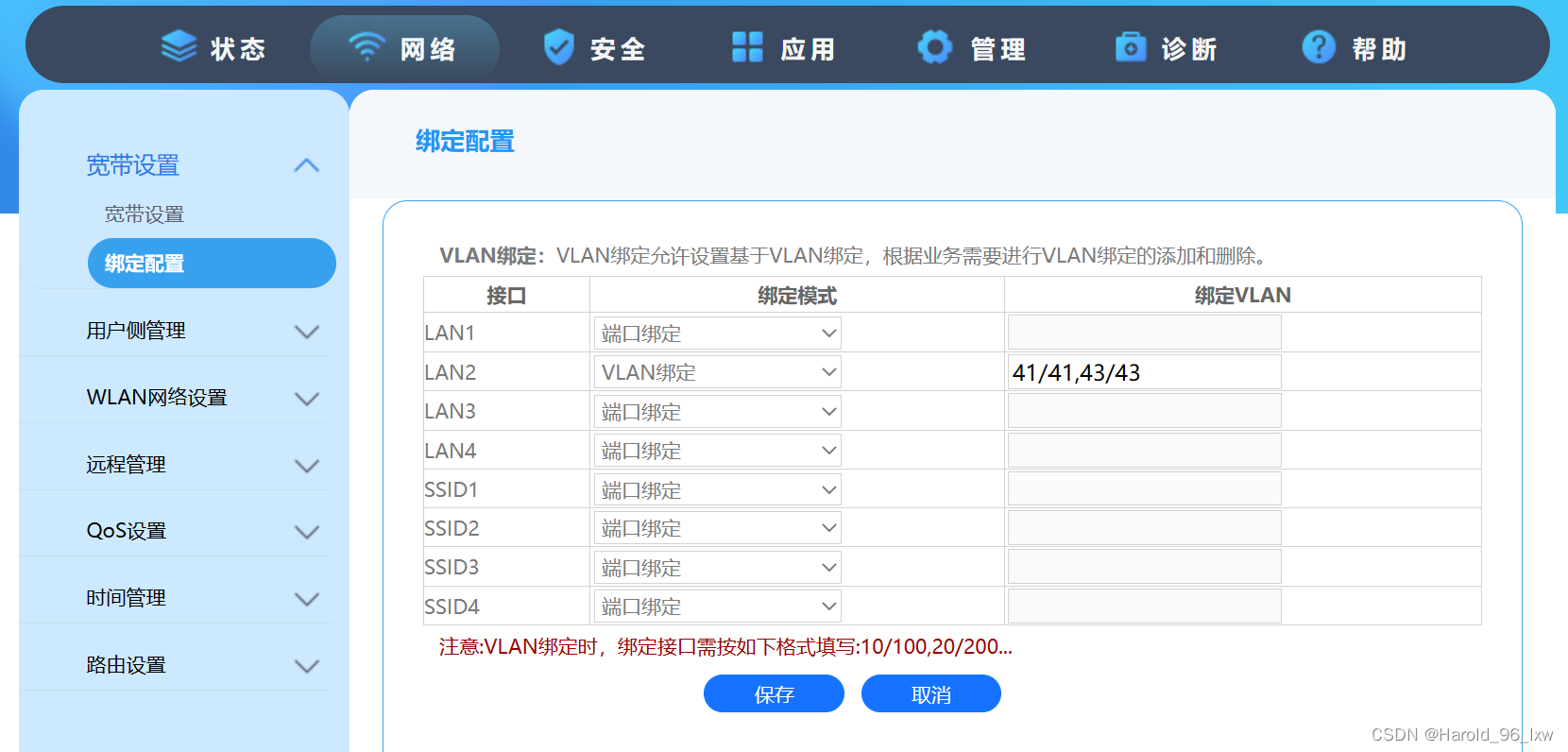Click SSID1 bound VLAN input field

coord(1145,489)
